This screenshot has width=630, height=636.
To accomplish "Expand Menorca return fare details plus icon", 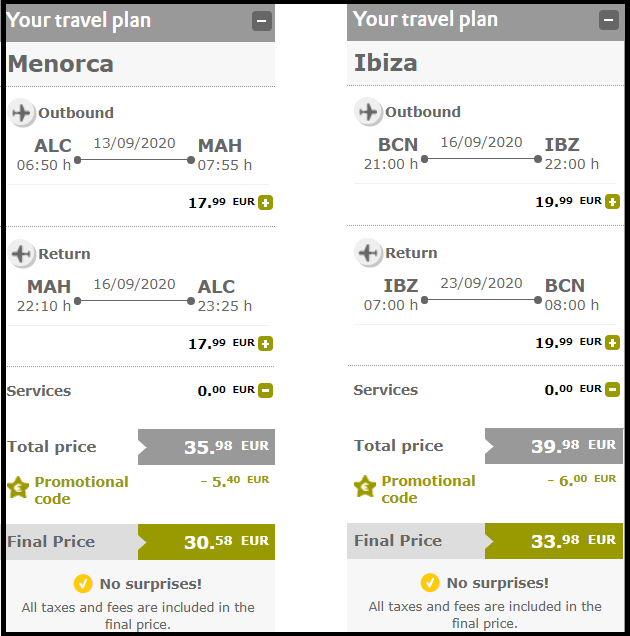I will (x=265, y=343).
